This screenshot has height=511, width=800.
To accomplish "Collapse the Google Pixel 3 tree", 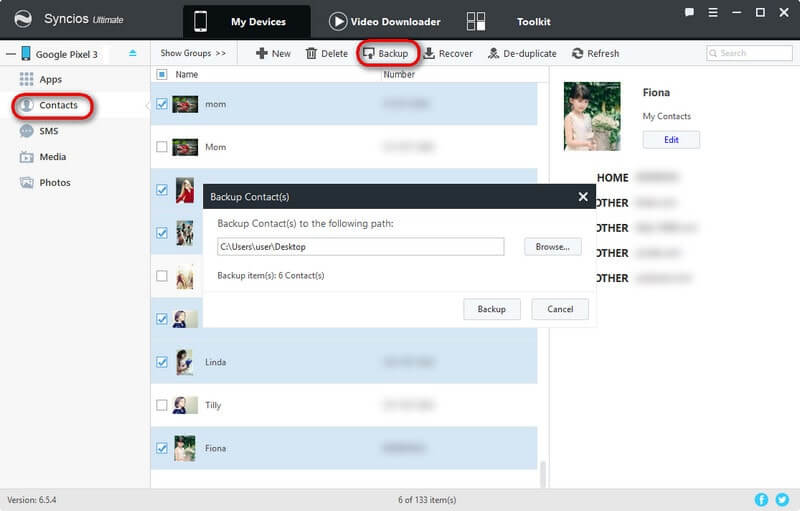I will click(11, 54).
